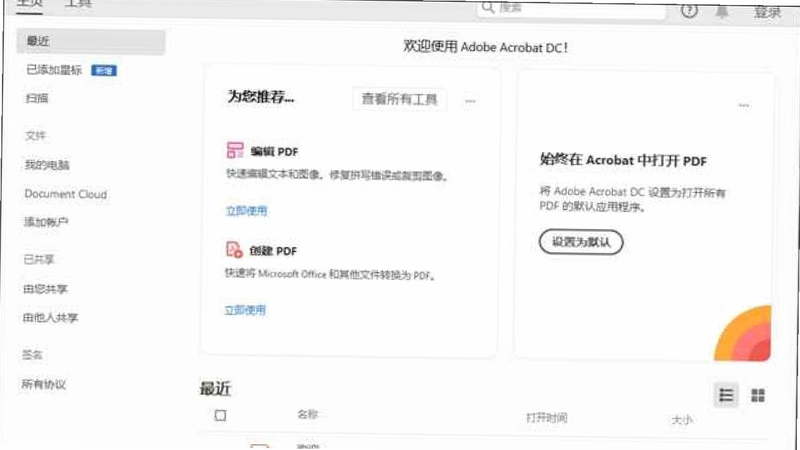The image size is (800, 450).
Task: Switch to the 工具 tab
Action: coord(79,4)
